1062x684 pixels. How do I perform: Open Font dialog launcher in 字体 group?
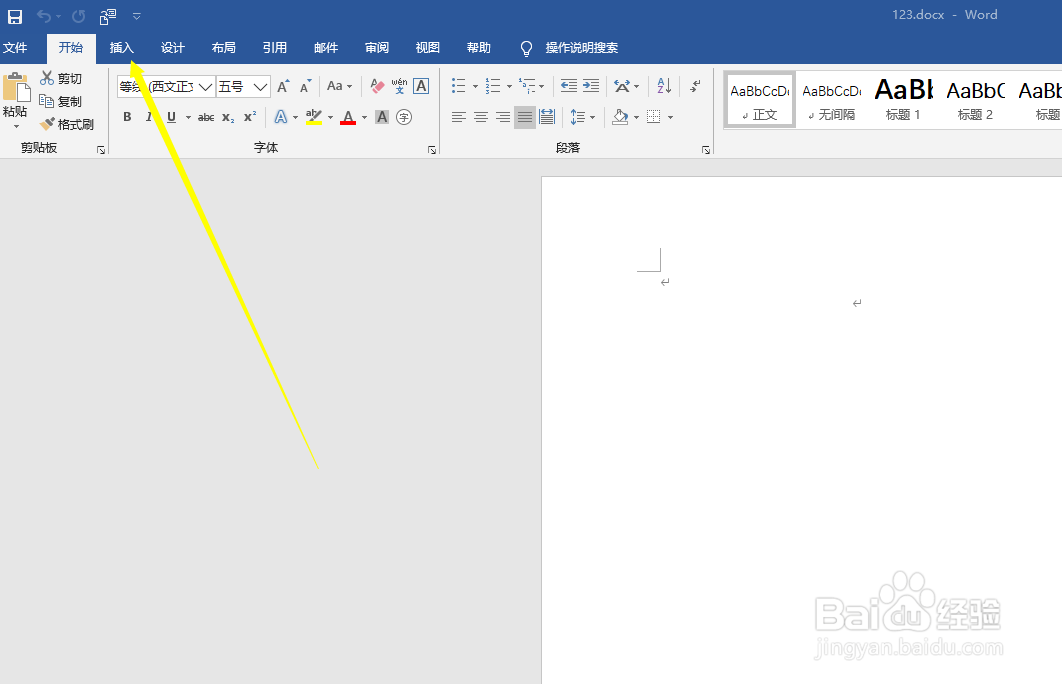click(431, 150)
